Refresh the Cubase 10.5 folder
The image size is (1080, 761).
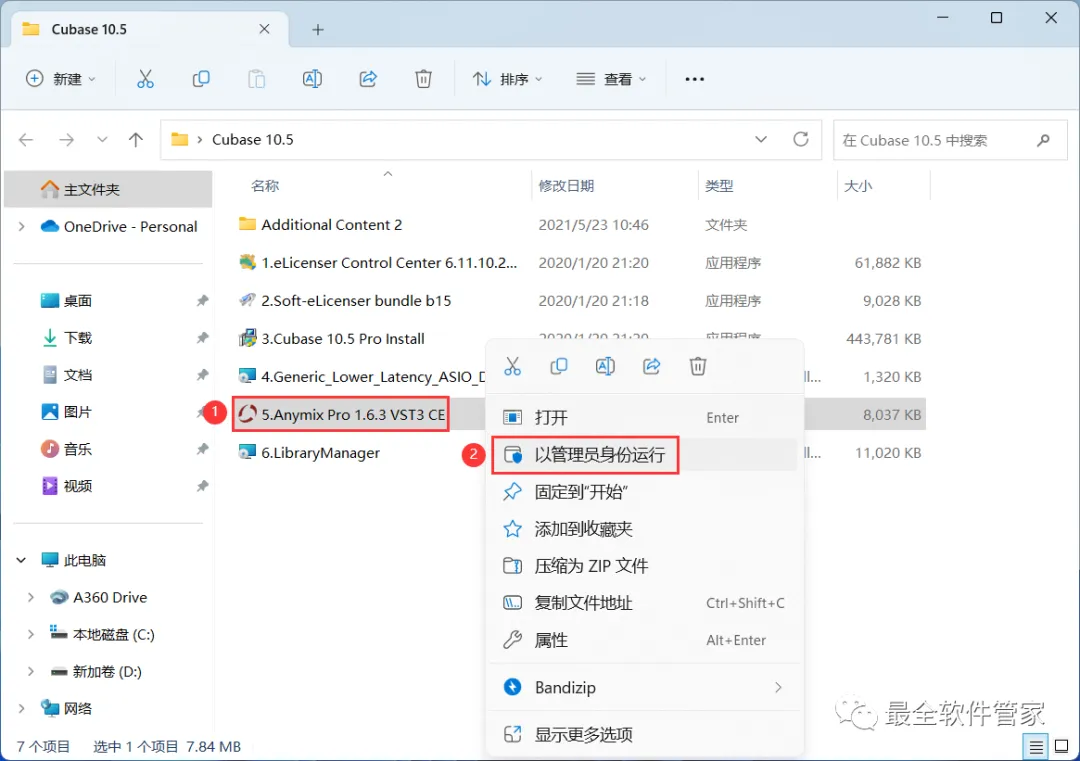[x=800, y=140]
